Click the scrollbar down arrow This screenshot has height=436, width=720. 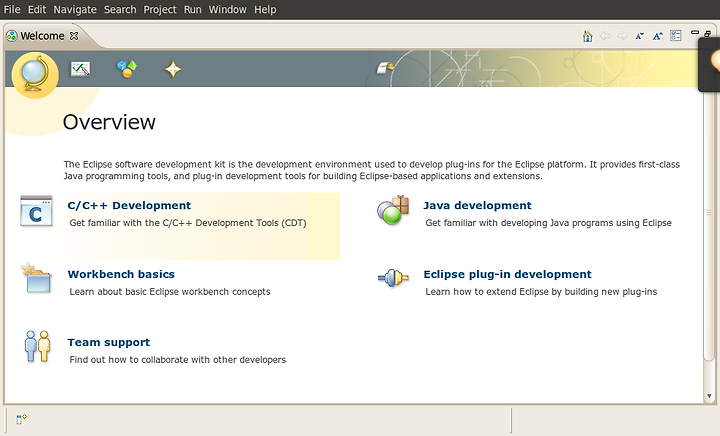709,396
